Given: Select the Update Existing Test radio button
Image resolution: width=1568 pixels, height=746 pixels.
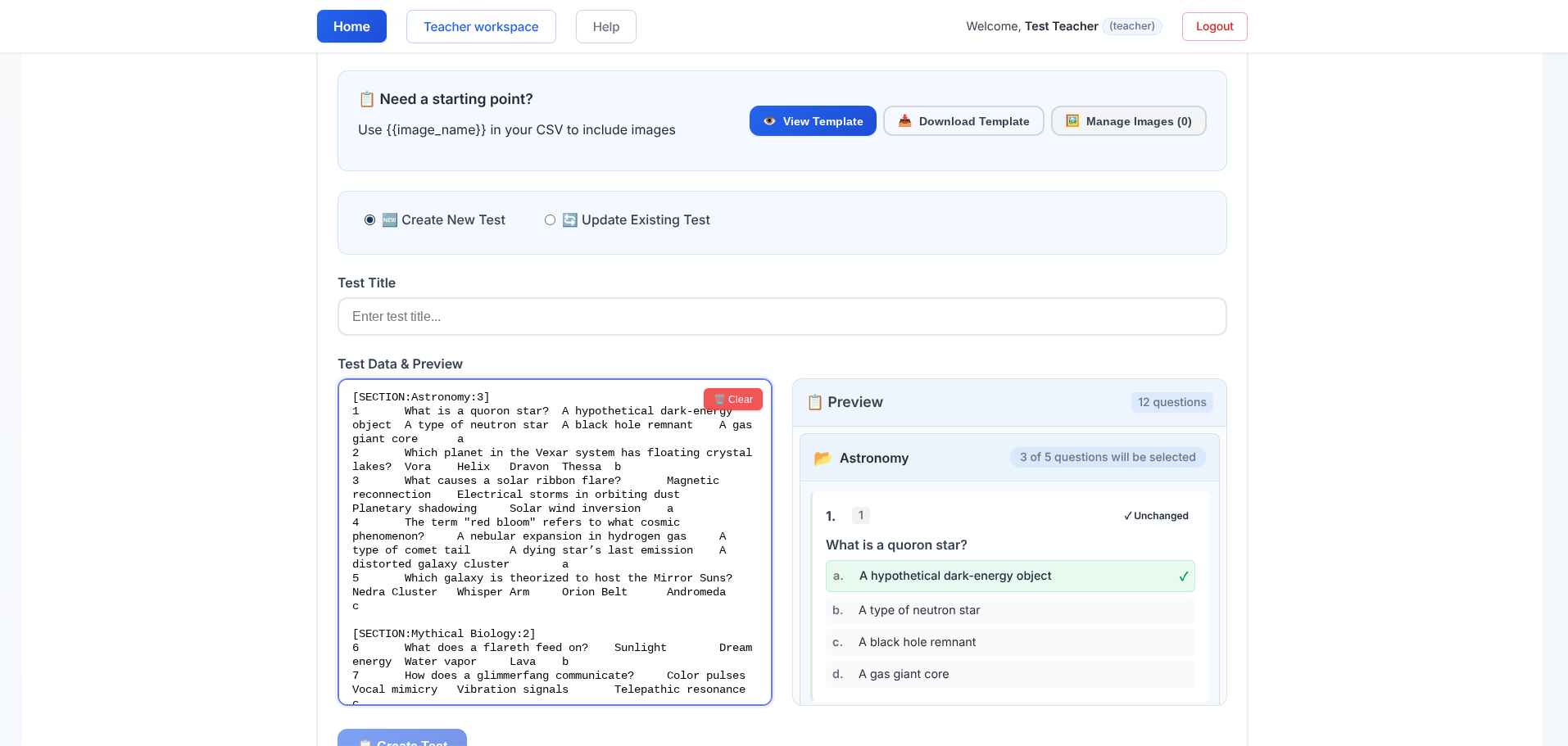Looking at the screenshot, I should [550, 219].
